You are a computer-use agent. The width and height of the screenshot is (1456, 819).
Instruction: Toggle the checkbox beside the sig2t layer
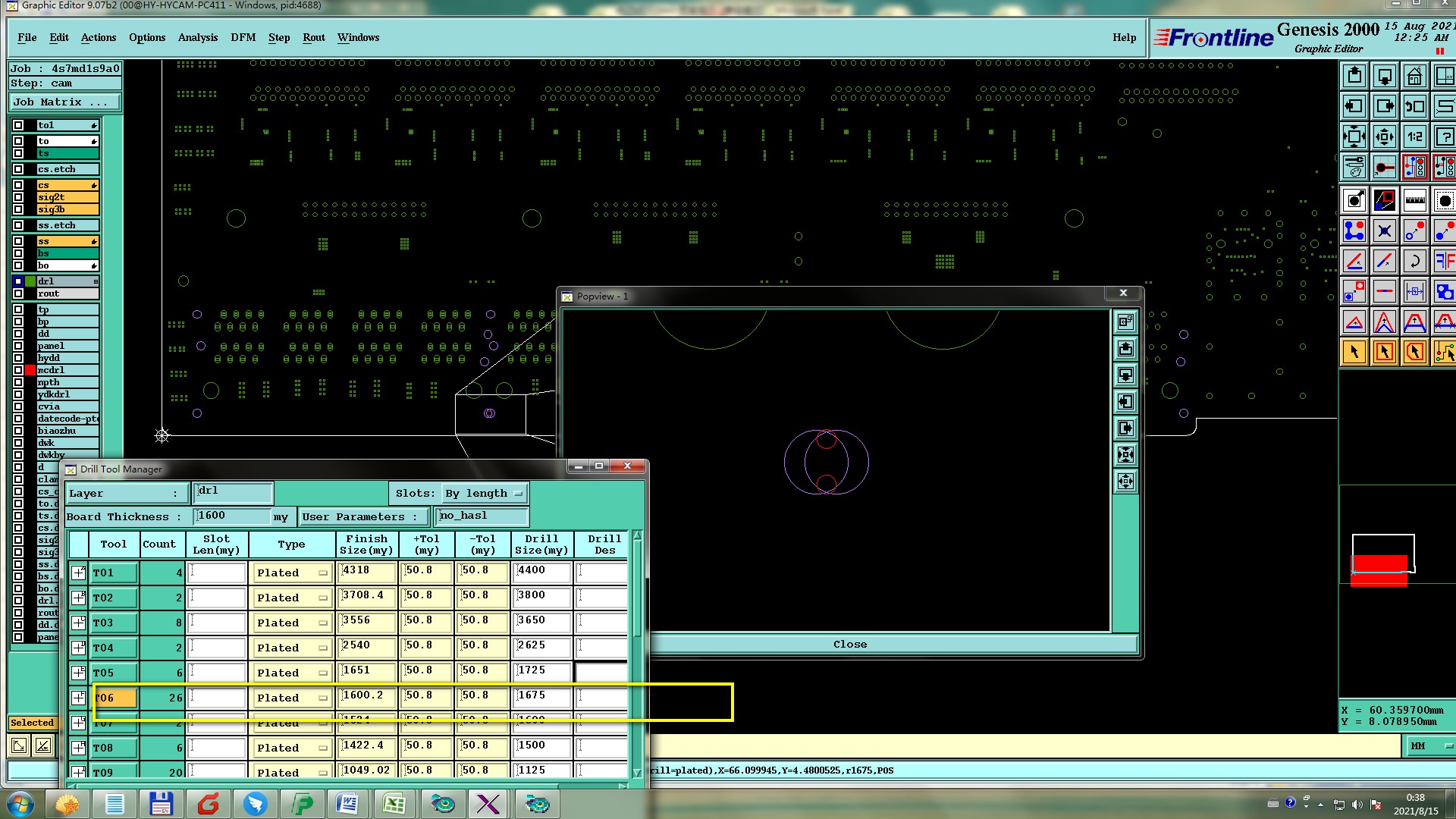tap(18, 197)
